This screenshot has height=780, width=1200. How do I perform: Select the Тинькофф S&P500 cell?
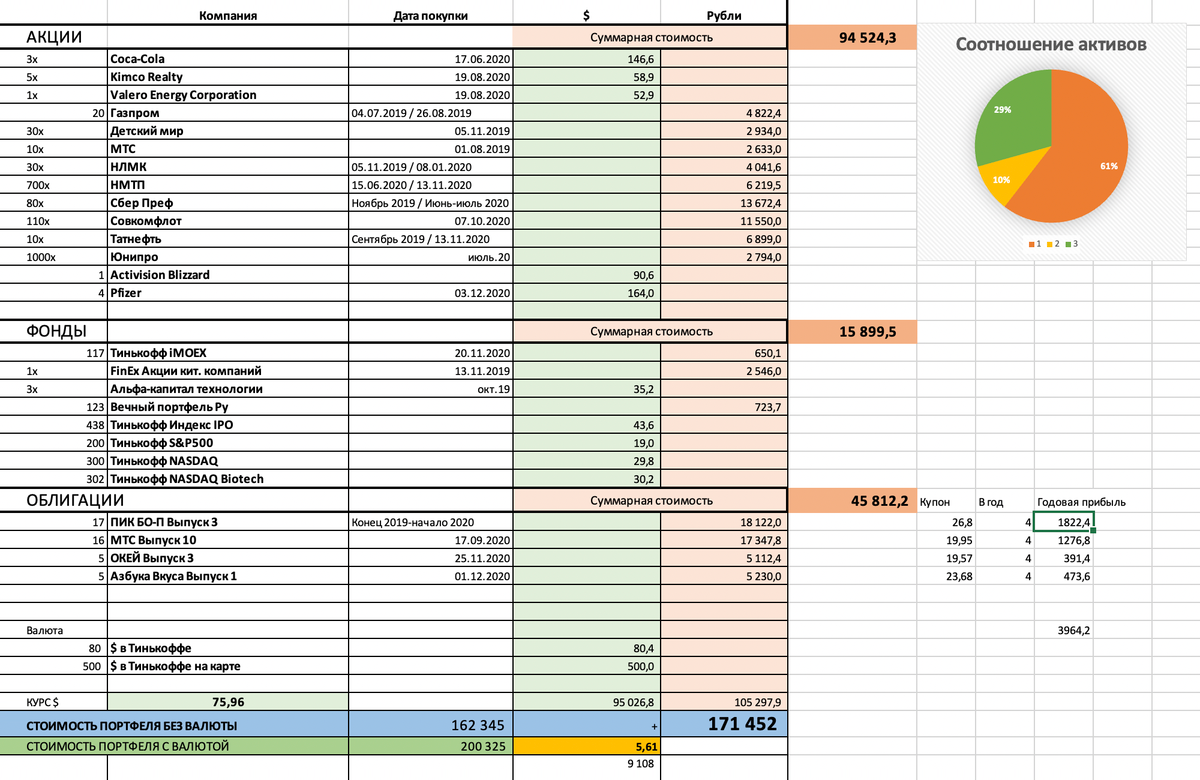point(228,443)
